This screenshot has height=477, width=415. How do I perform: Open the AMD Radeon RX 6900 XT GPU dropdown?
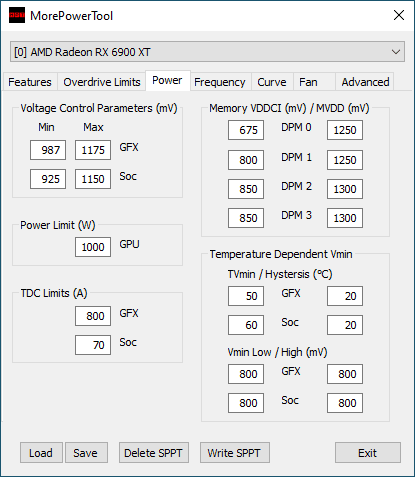[207, 52]
